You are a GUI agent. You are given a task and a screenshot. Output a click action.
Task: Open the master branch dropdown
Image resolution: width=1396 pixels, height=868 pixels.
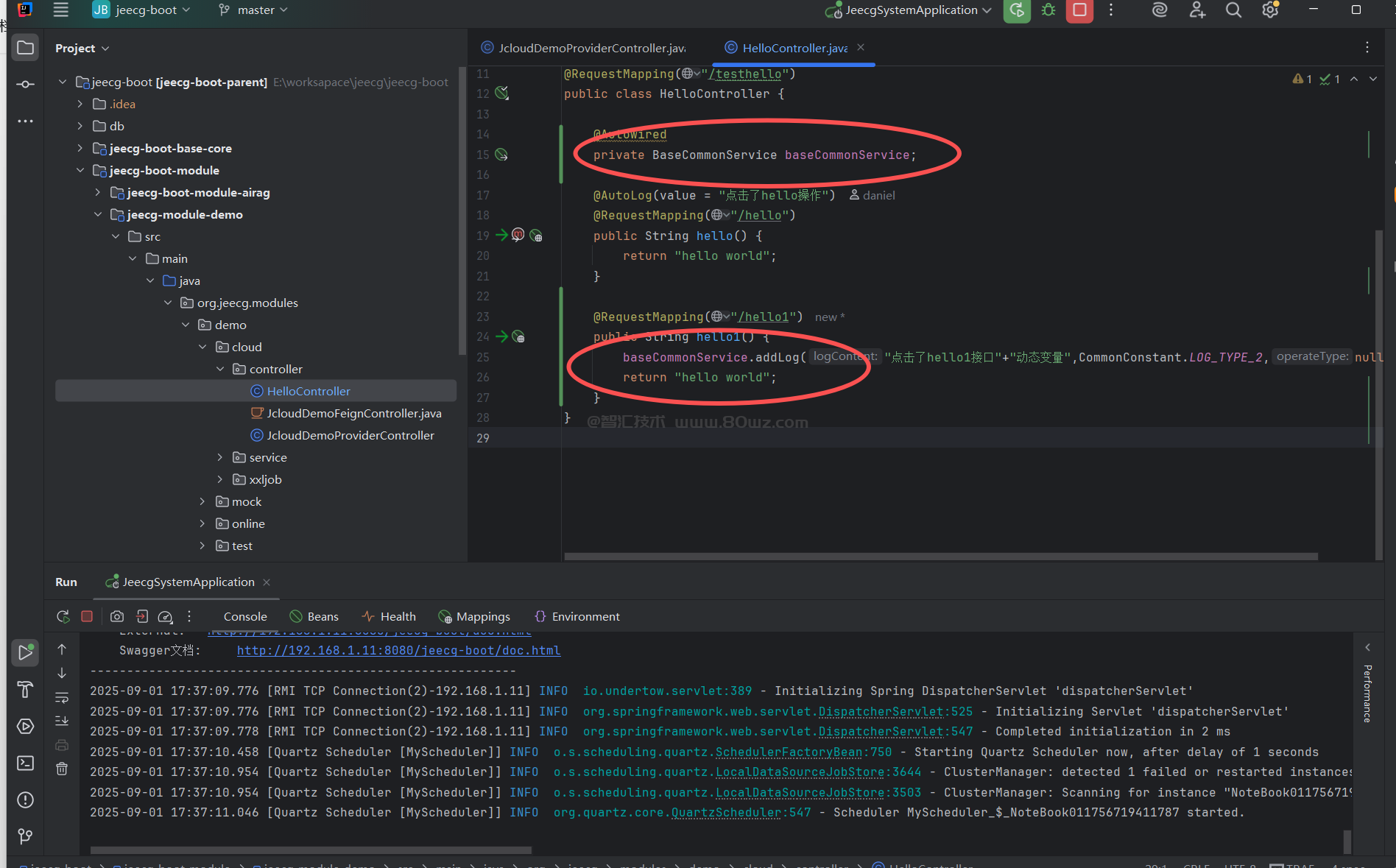pos(253,10)
